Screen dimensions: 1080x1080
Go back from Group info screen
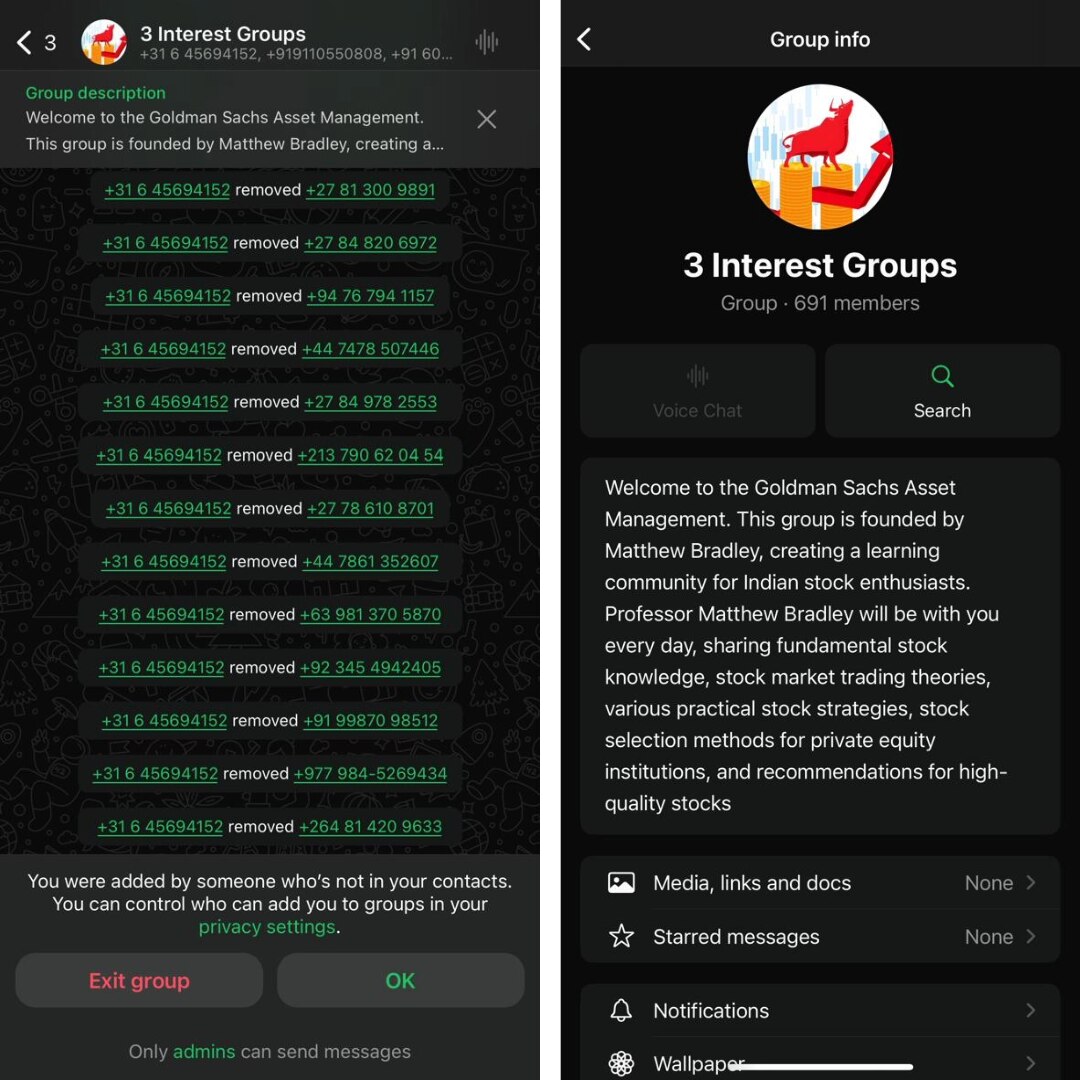pyautogui.click(x=584, y=39)
